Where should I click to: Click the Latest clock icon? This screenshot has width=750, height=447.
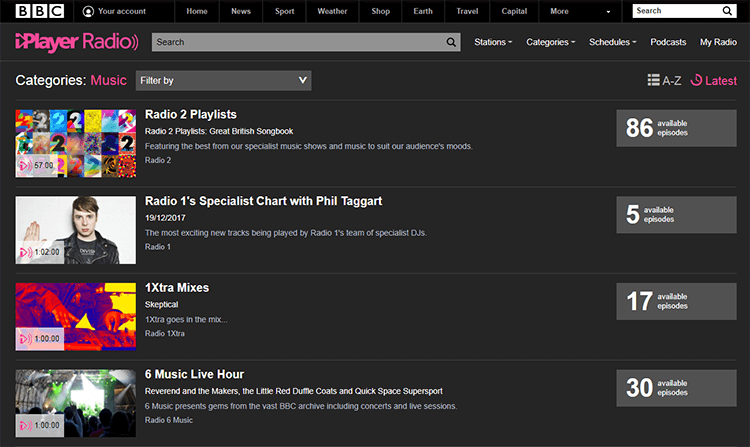point(696,80)
